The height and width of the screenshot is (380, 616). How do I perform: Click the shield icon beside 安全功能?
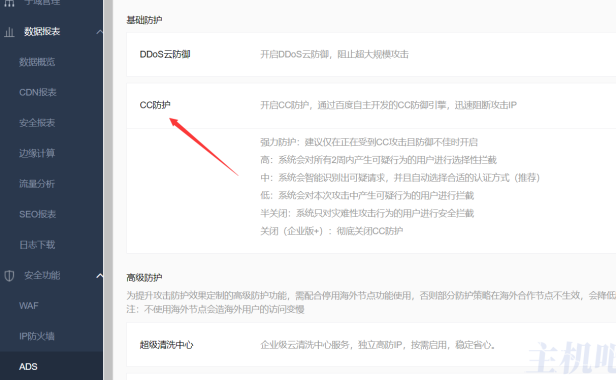click(9, 275)
